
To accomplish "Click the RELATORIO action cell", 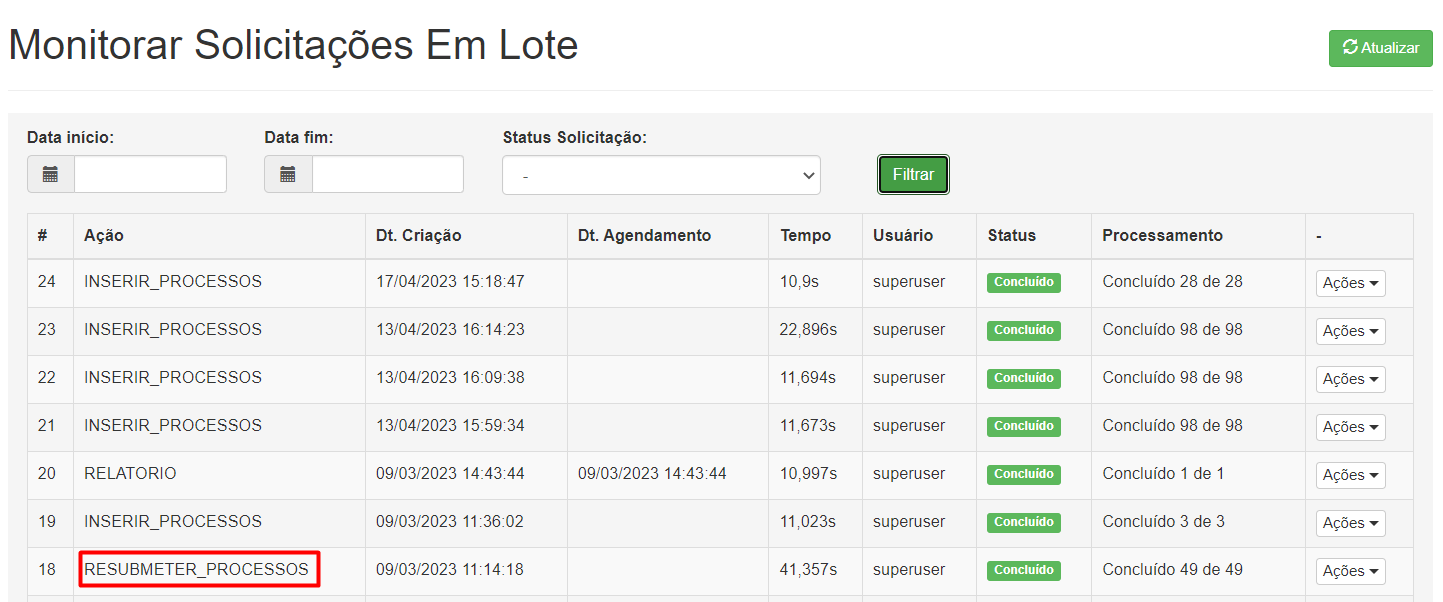I will (130, 473).
